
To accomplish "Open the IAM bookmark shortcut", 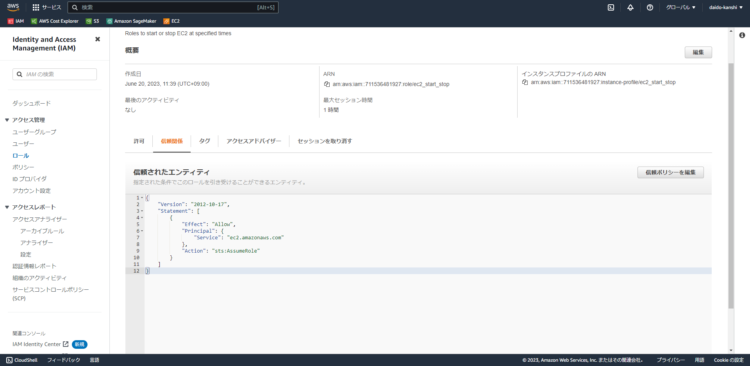I will pos(15,21).
